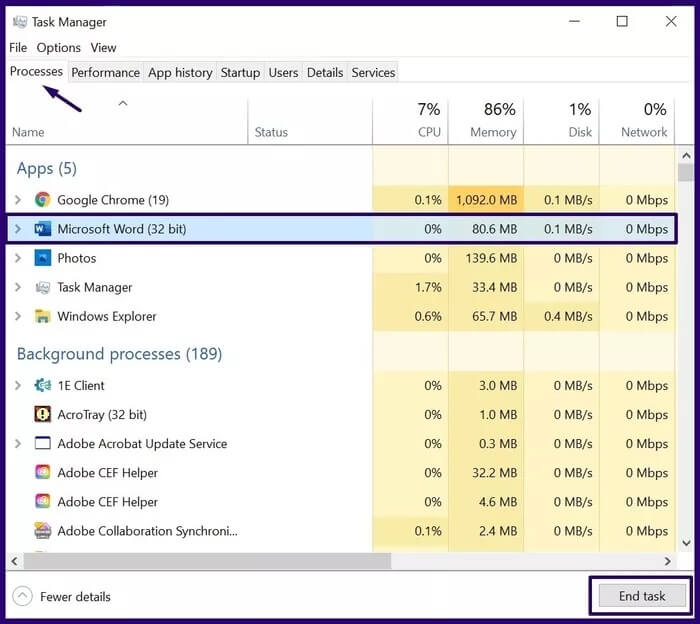The height and width of the screenshot is (624, 700).
Task: Sort by the CPU column header
Action: click(410, 121)
